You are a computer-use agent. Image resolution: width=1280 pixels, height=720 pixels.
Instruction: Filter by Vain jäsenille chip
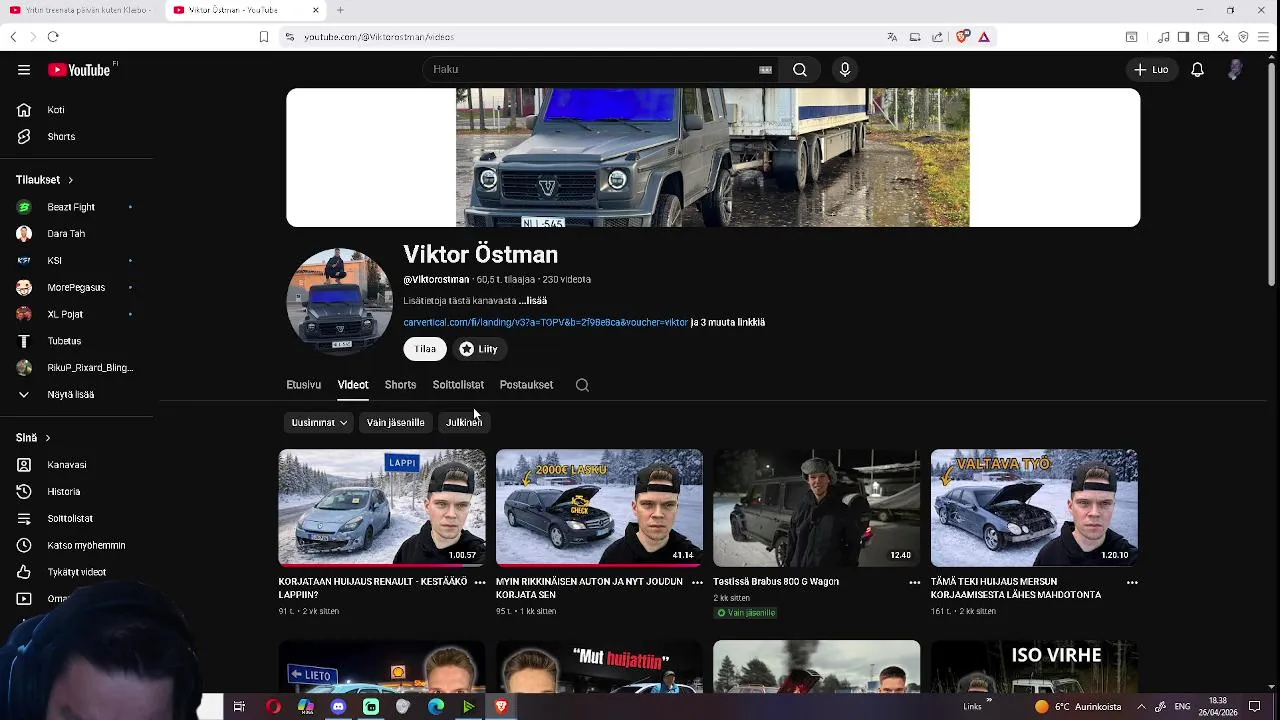tap(396, 423)
